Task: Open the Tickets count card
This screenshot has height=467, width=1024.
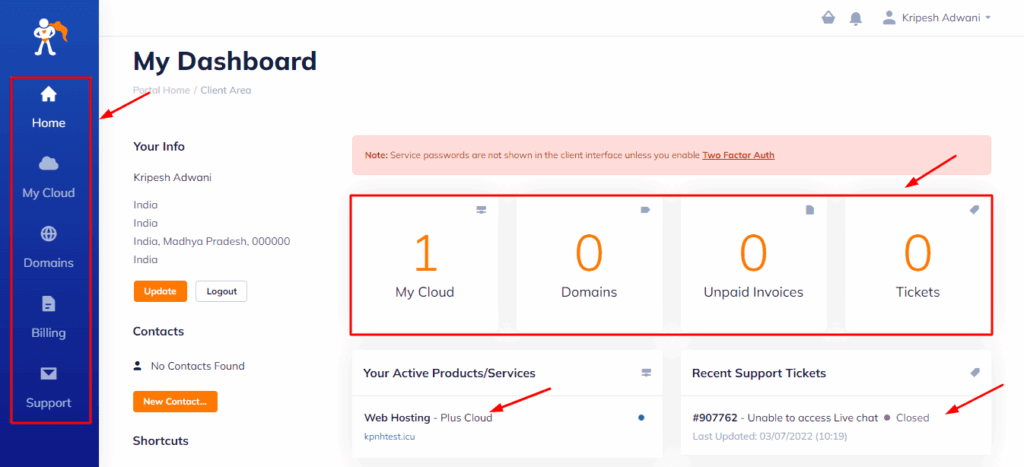Action: coord(917,264)
